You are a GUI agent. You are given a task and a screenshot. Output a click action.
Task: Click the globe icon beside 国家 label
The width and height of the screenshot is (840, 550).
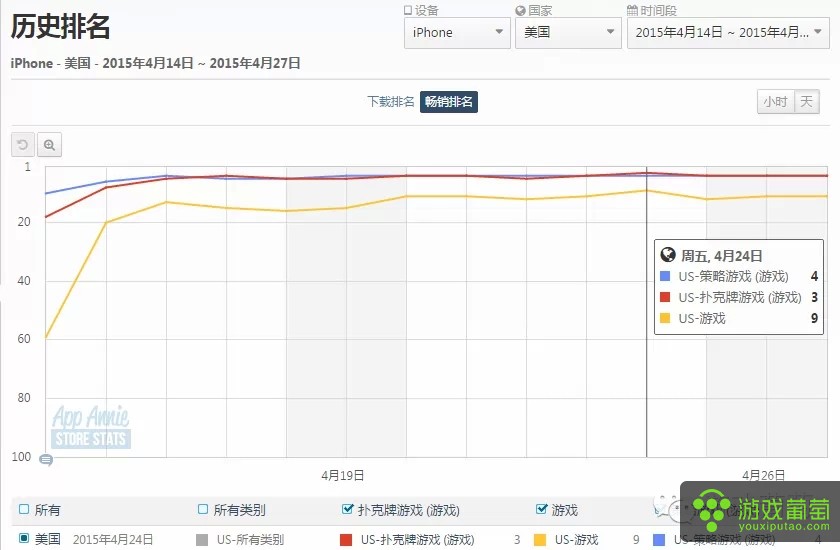tap(520, 10)
